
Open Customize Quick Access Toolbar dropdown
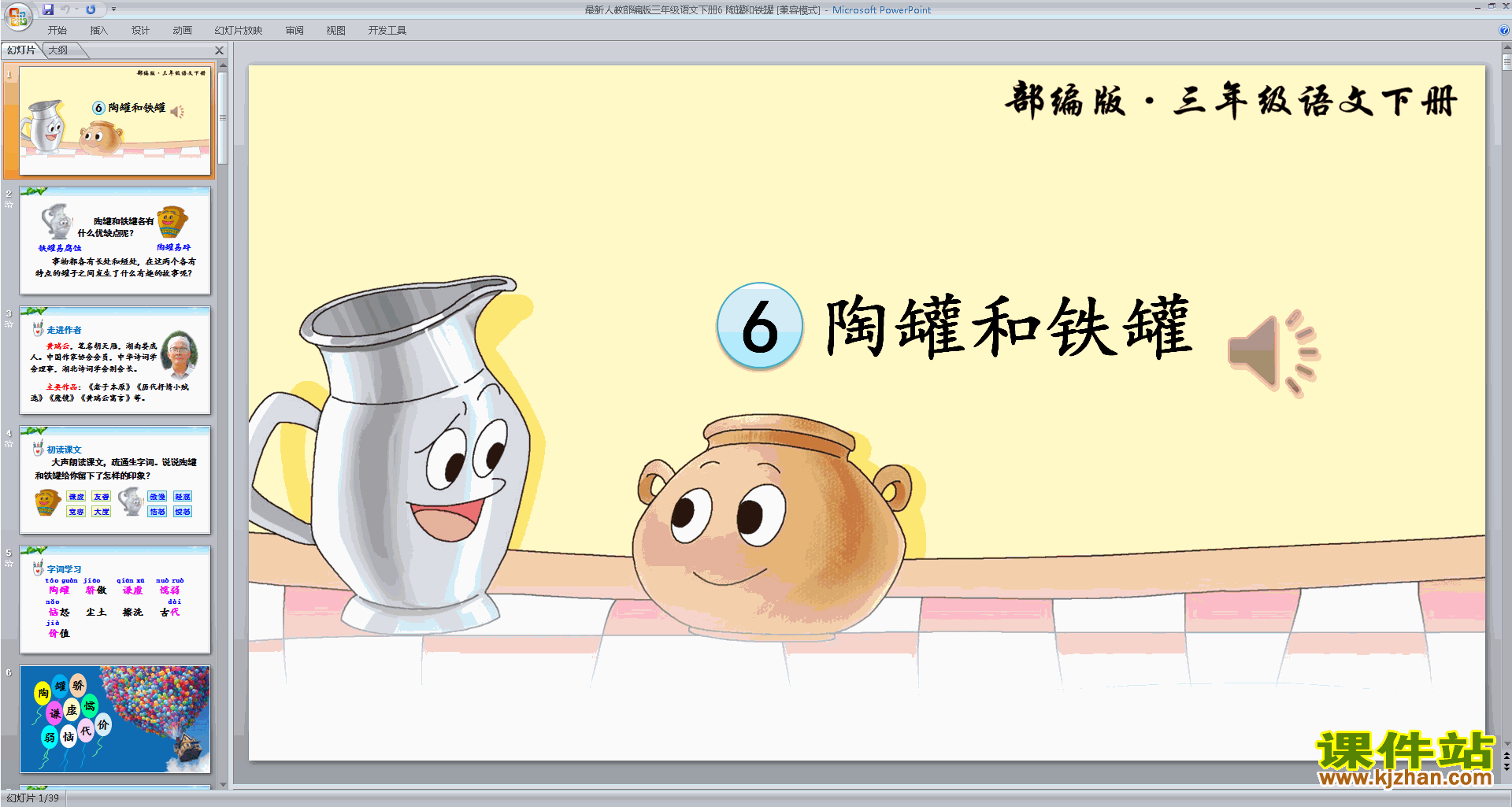[113, 9]
